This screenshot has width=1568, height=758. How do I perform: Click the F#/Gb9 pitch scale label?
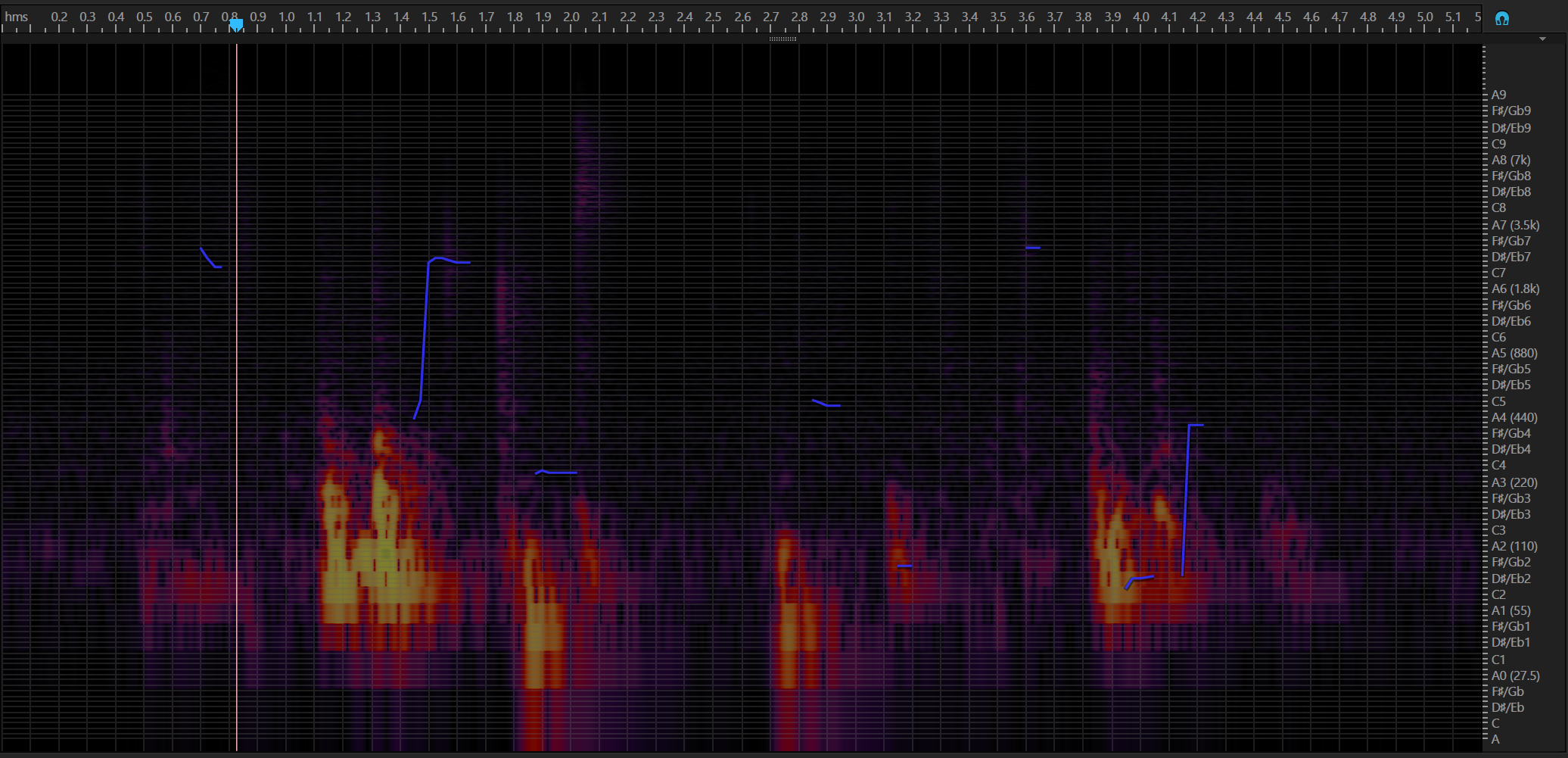pos(1511,111)
